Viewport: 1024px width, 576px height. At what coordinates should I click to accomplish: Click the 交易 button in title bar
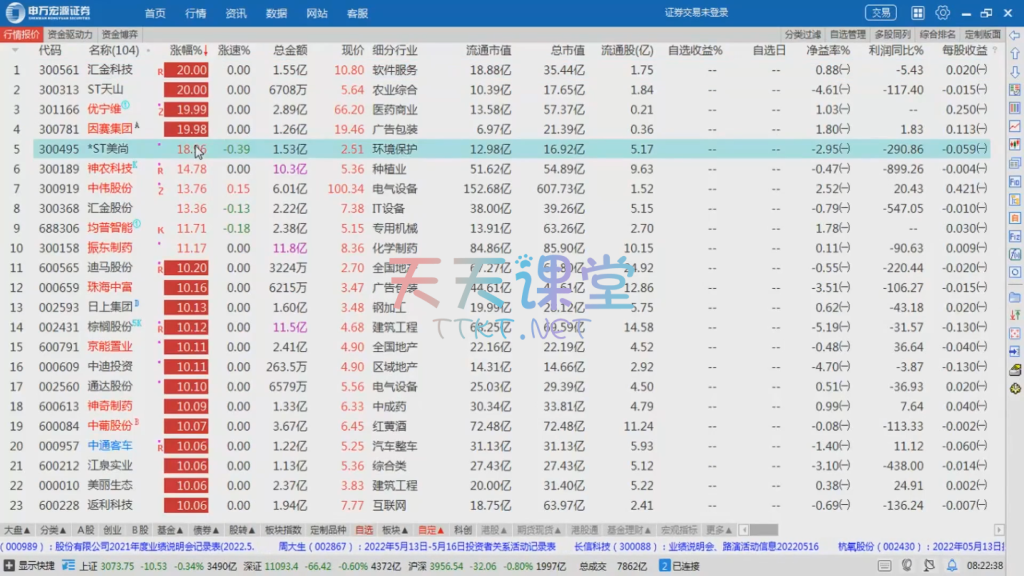click(x=881, y=13)
